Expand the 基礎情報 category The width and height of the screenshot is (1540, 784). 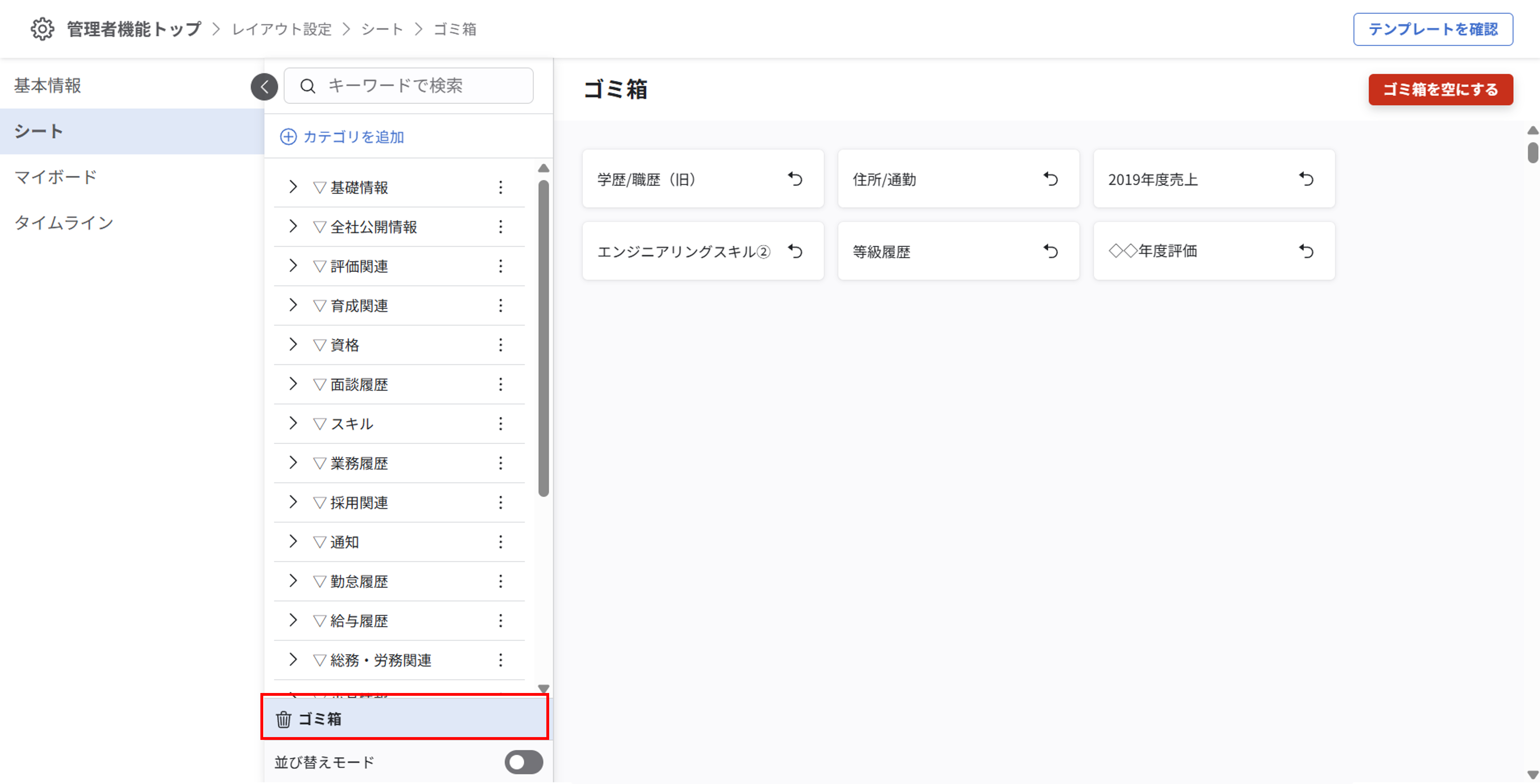point(293,187)
